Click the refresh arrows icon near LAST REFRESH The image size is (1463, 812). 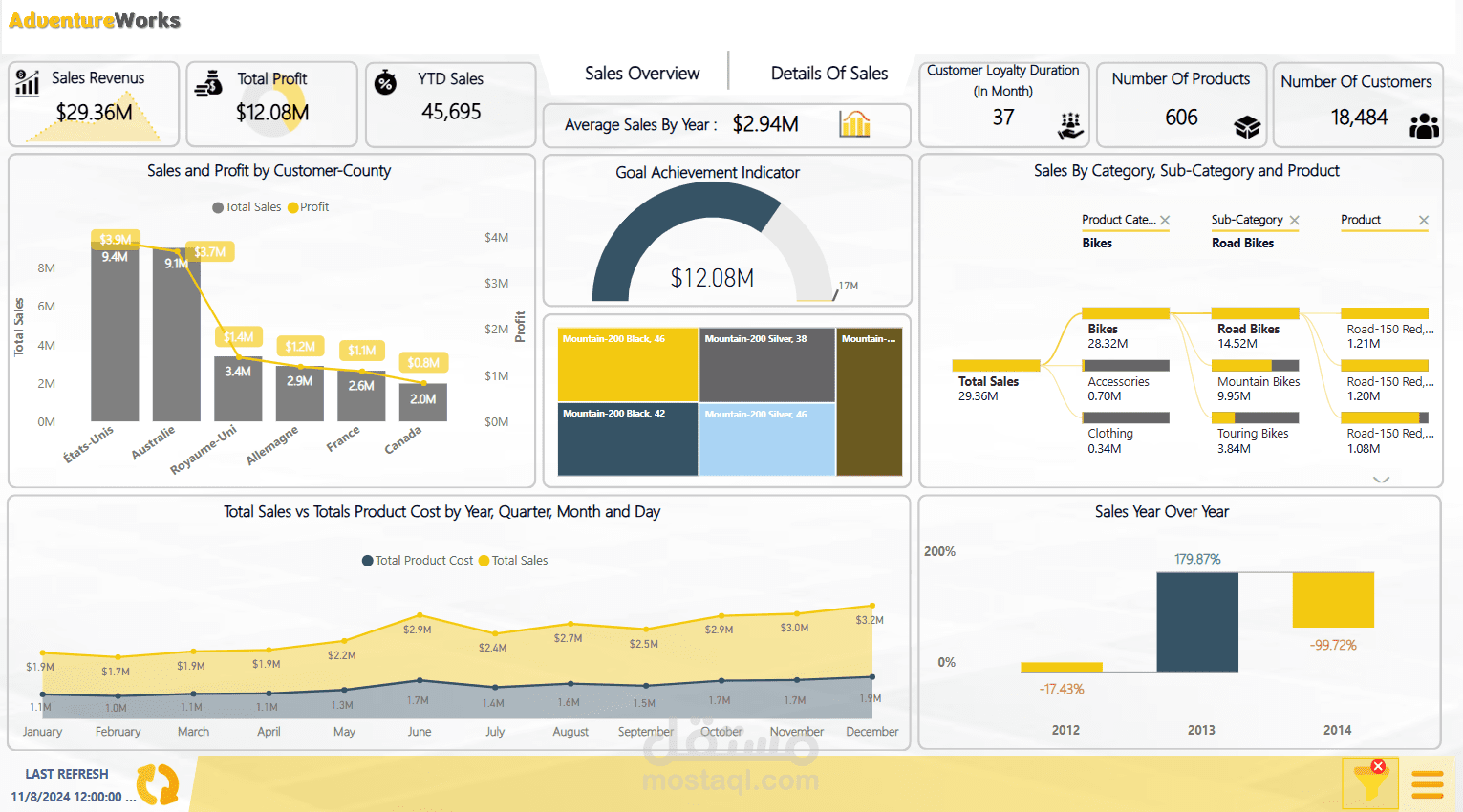156,783
